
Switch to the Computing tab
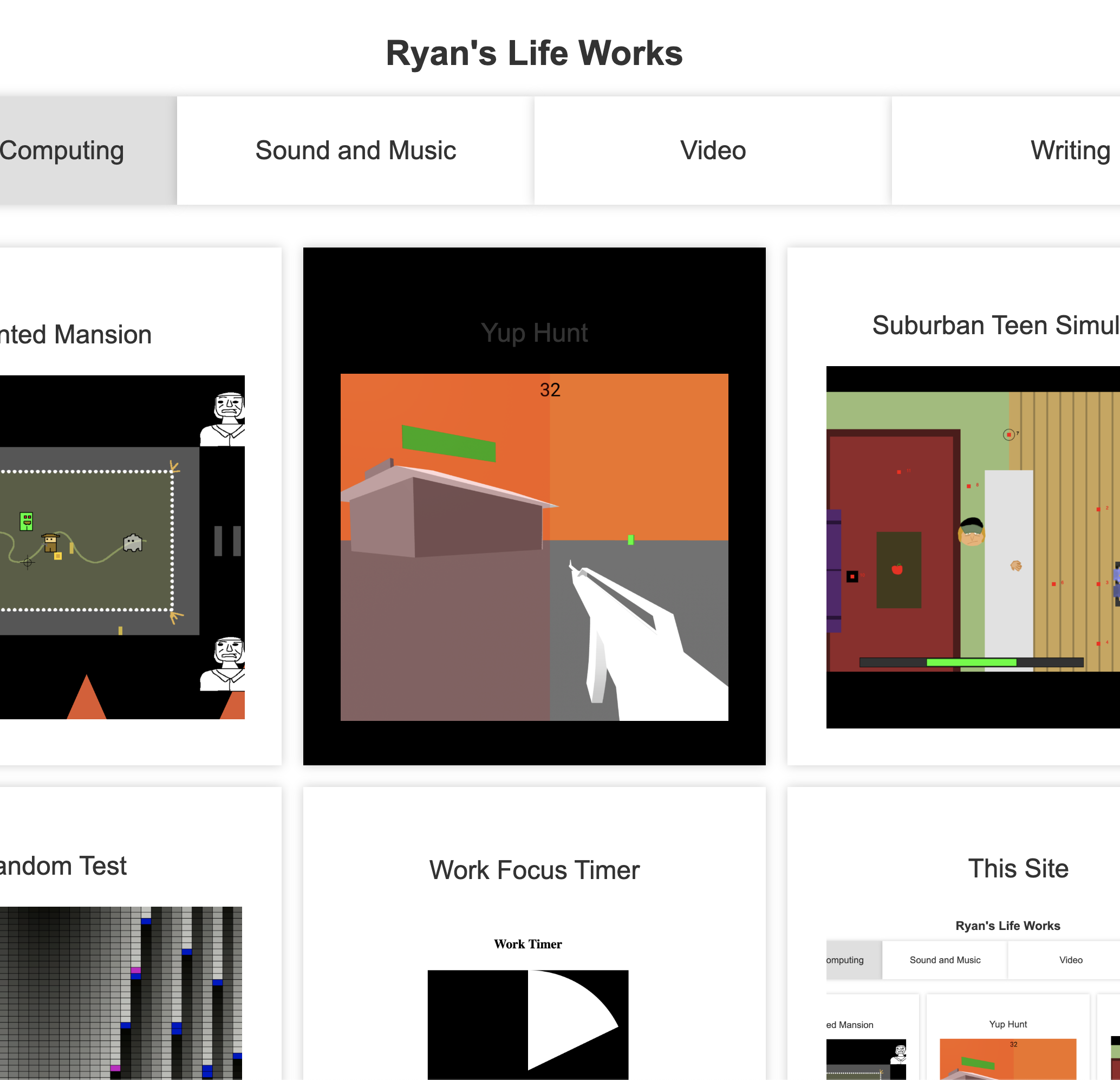[88, 150]
